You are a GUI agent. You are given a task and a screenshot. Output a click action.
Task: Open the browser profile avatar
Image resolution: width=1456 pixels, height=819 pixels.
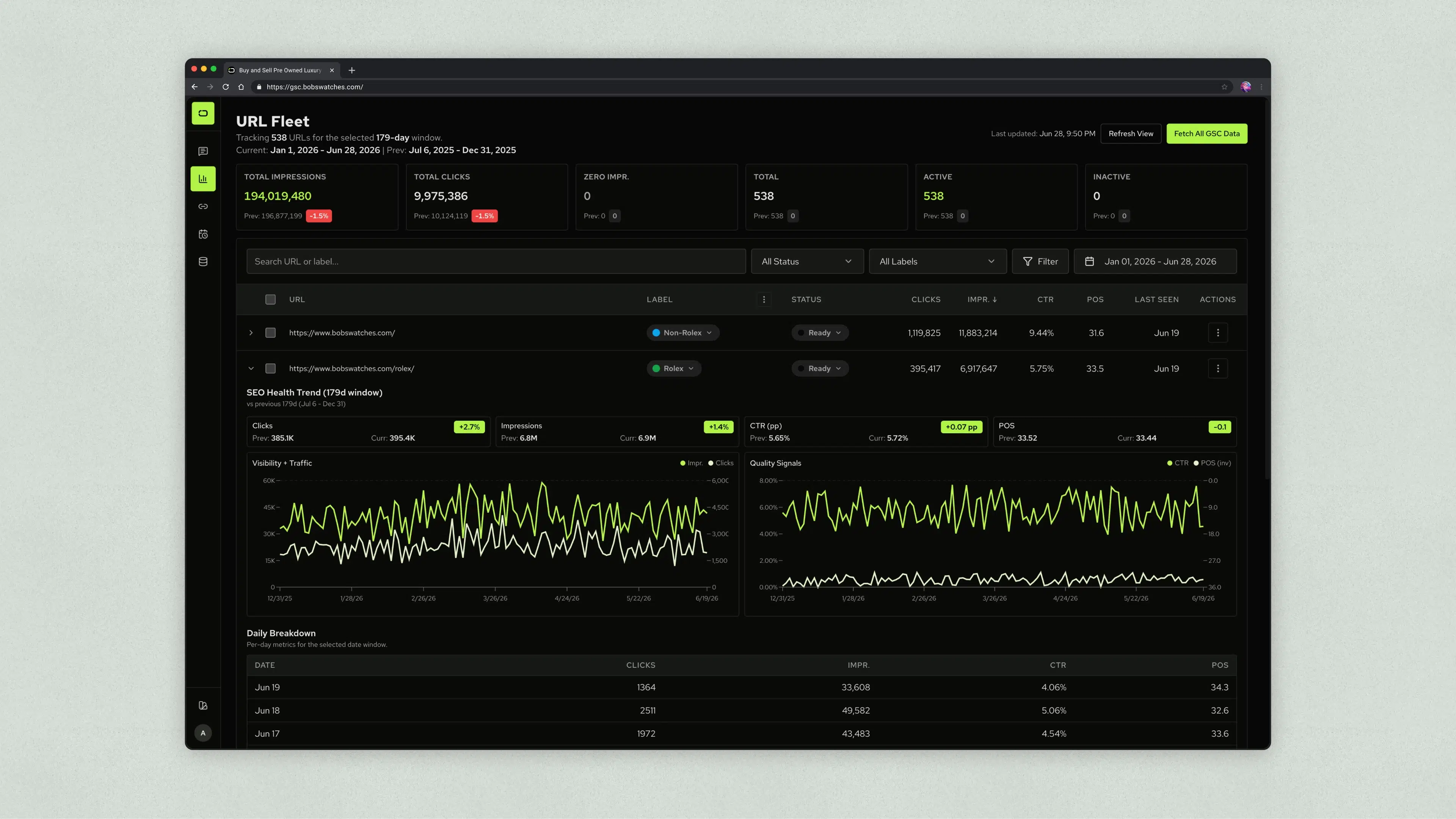click(1246, 87)
